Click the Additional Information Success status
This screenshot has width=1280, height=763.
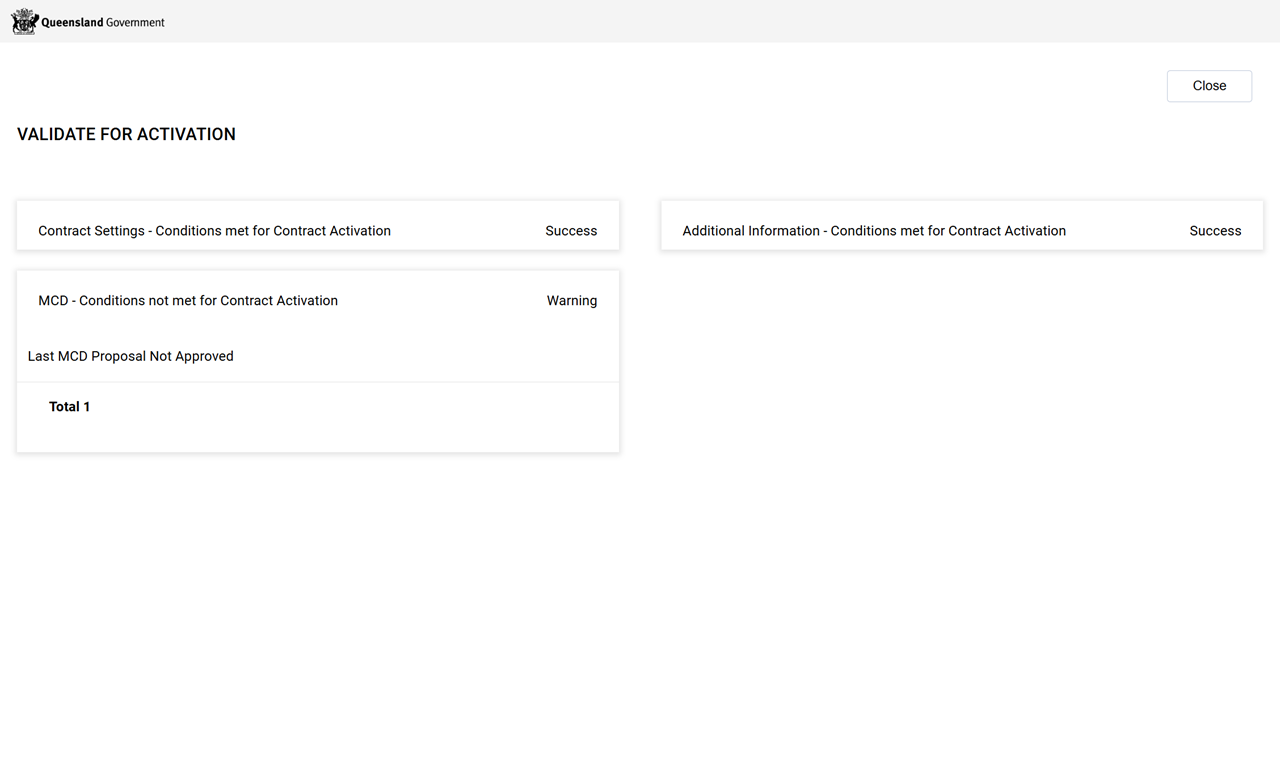point(1215,231)
